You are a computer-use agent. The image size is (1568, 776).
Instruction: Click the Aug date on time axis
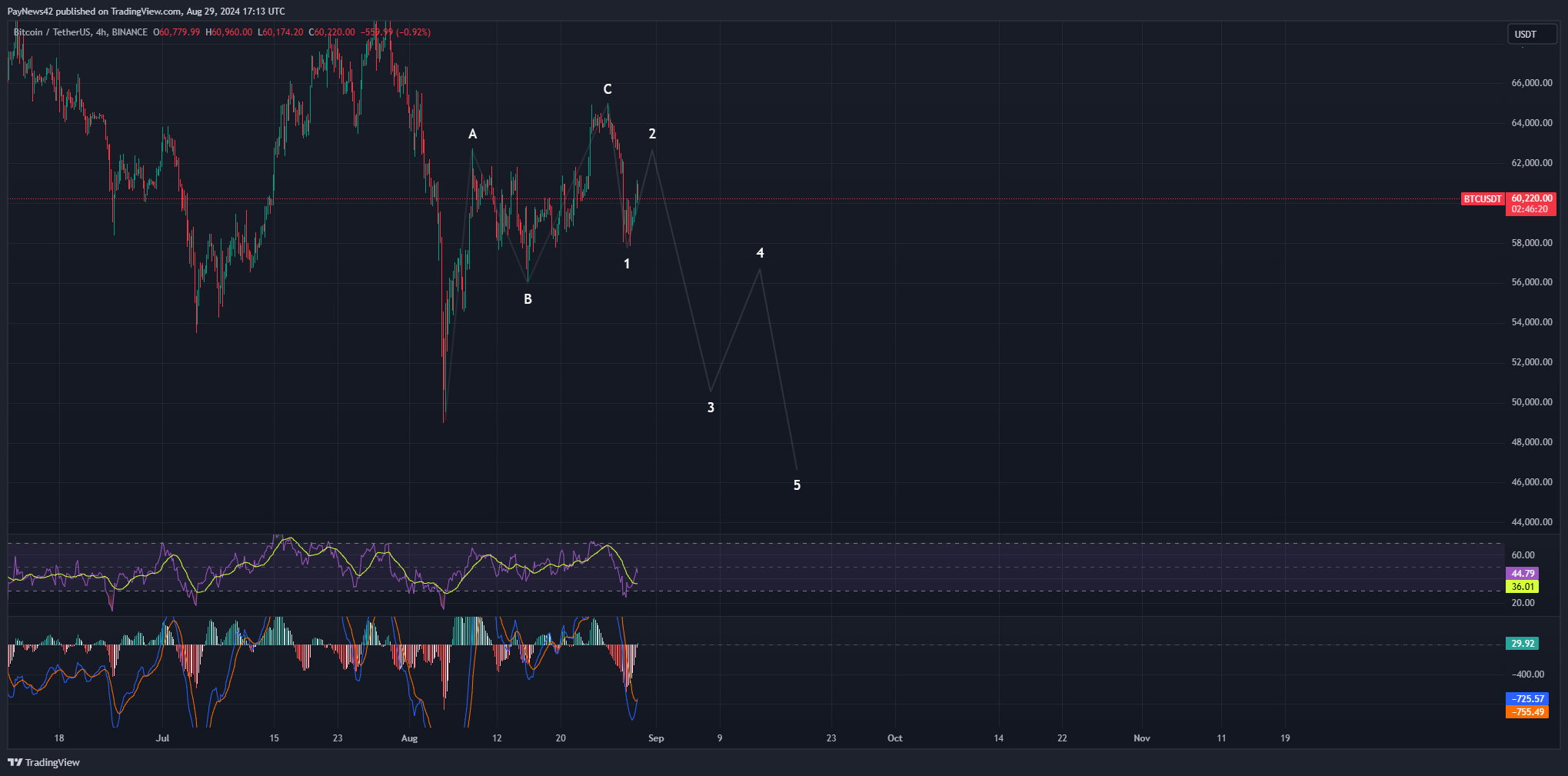pos(409,738)
